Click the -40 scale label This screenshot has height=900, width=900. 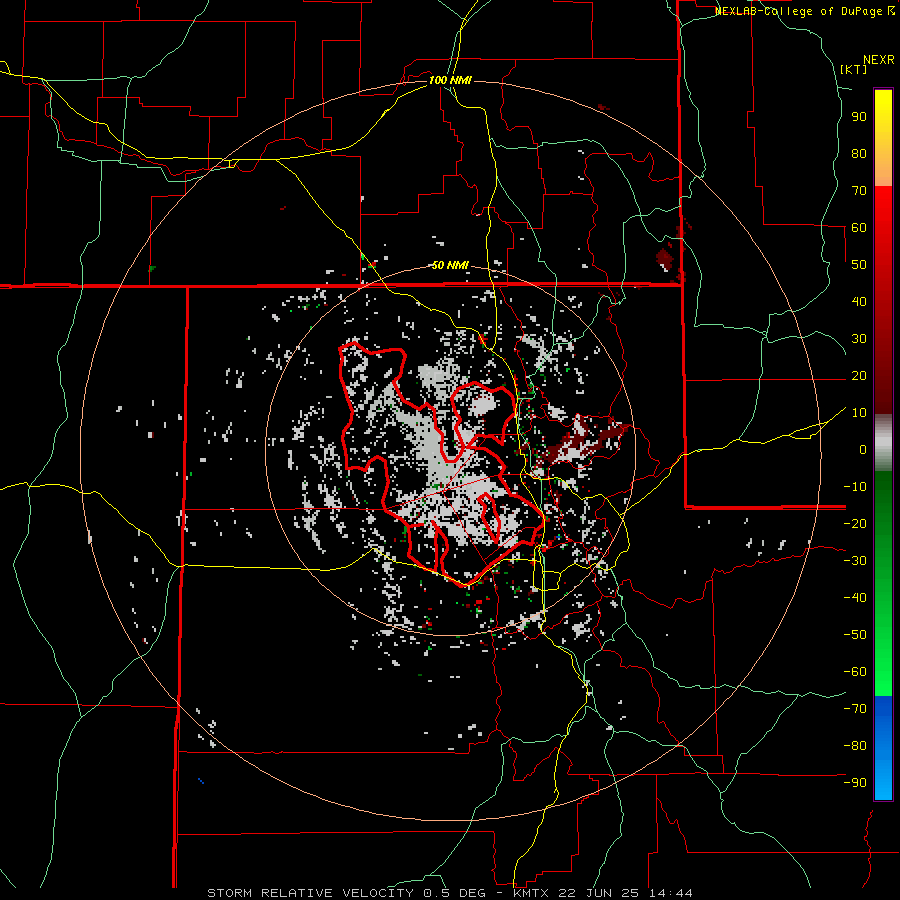coord(855,598)
